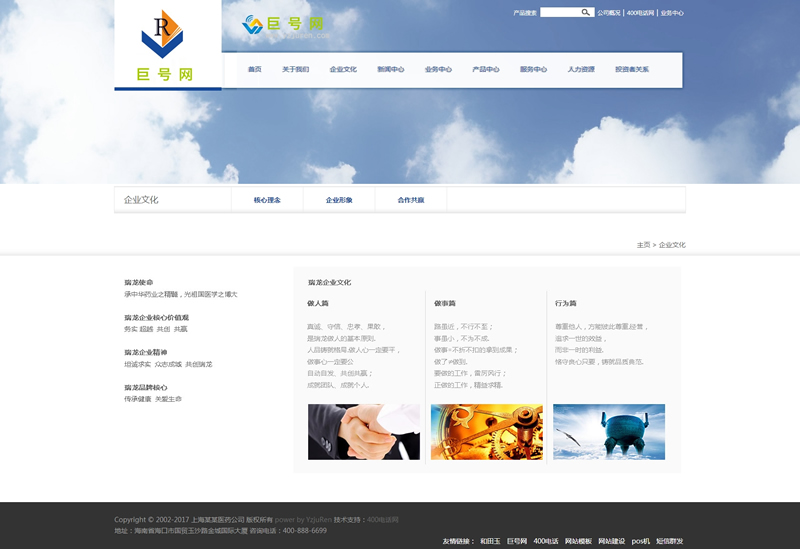
Task: Open the golden gears image thumbnail
Action: click(x=487, y=432)
